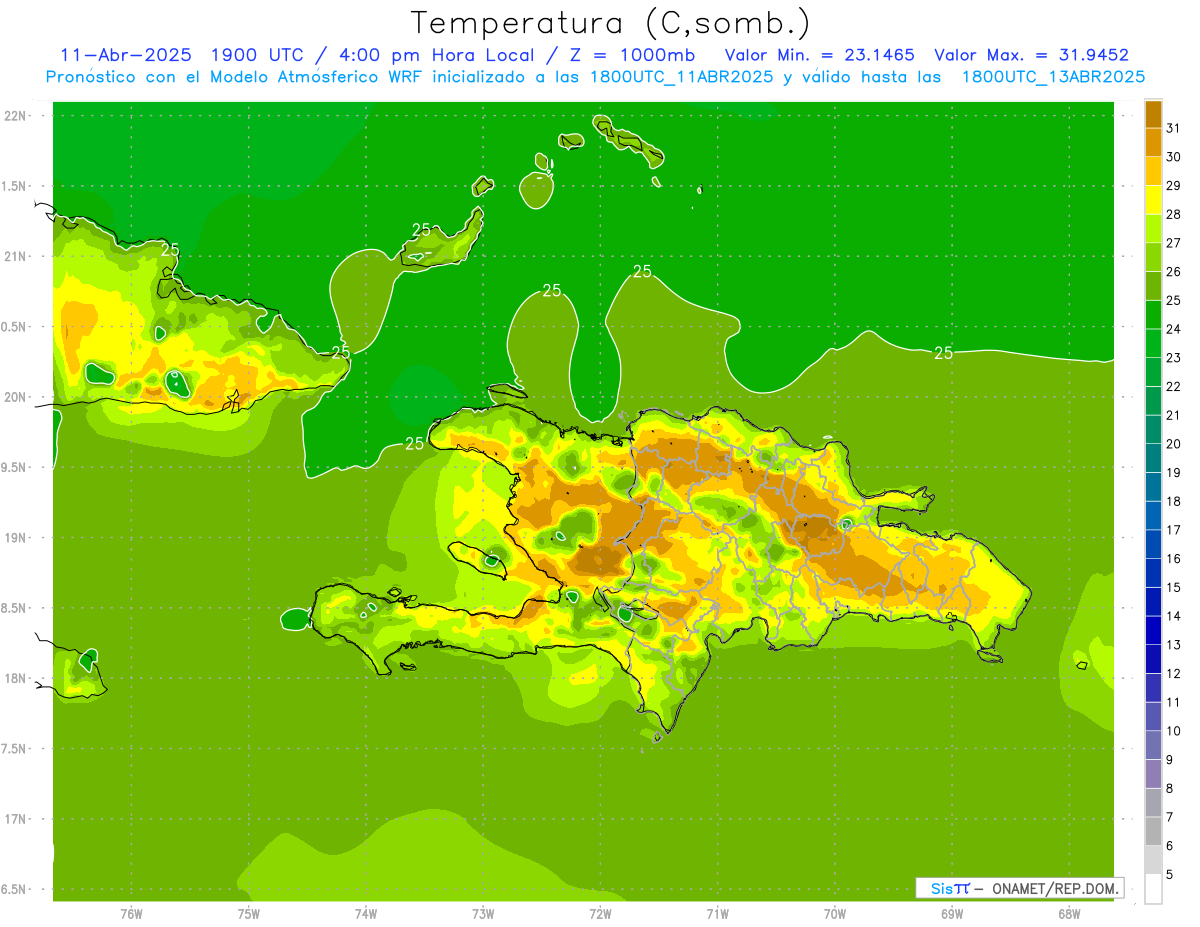Click the 70W longitude label
This screenshot has width=1200, height=927.
835,913
